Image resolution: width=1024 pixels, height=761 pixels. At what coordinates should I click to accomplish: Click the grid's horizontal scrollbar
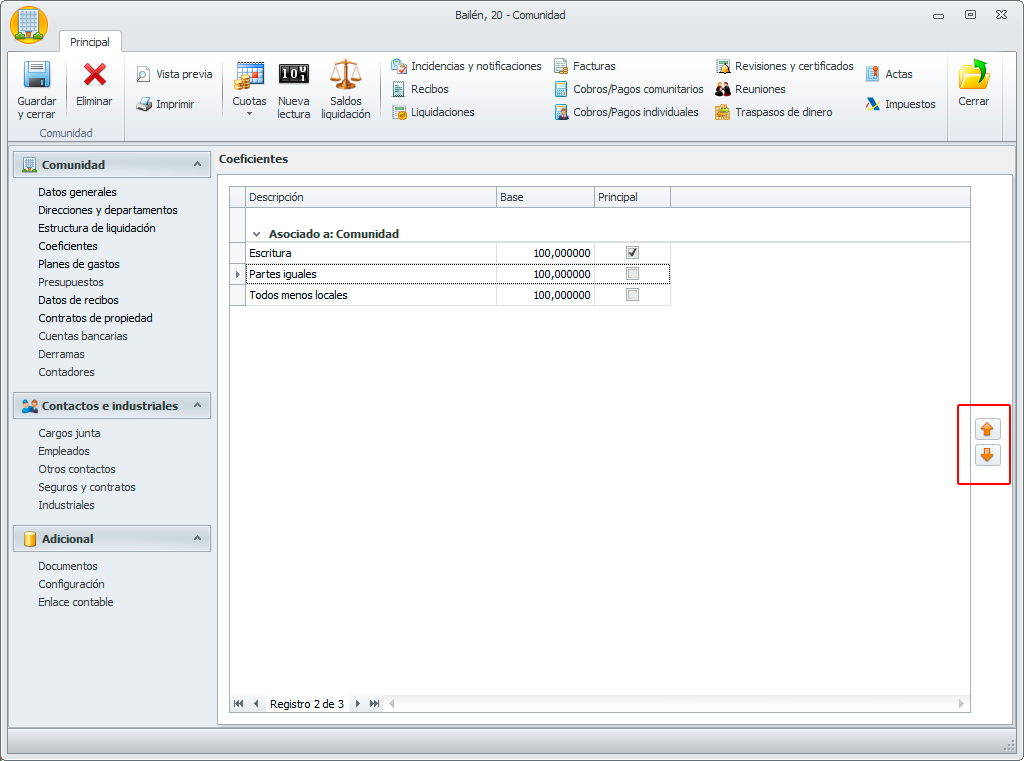(676, 704)
